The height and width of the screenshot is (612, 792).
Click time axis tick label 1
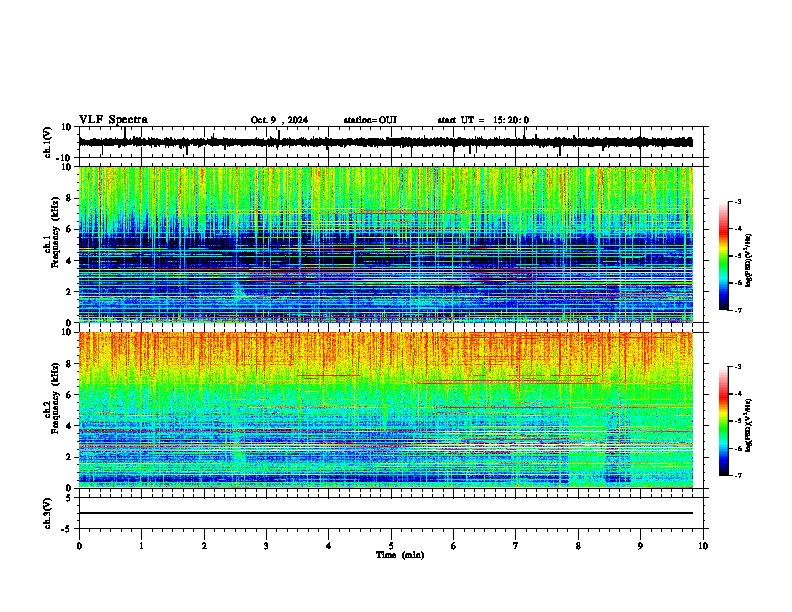click(141, 546)
